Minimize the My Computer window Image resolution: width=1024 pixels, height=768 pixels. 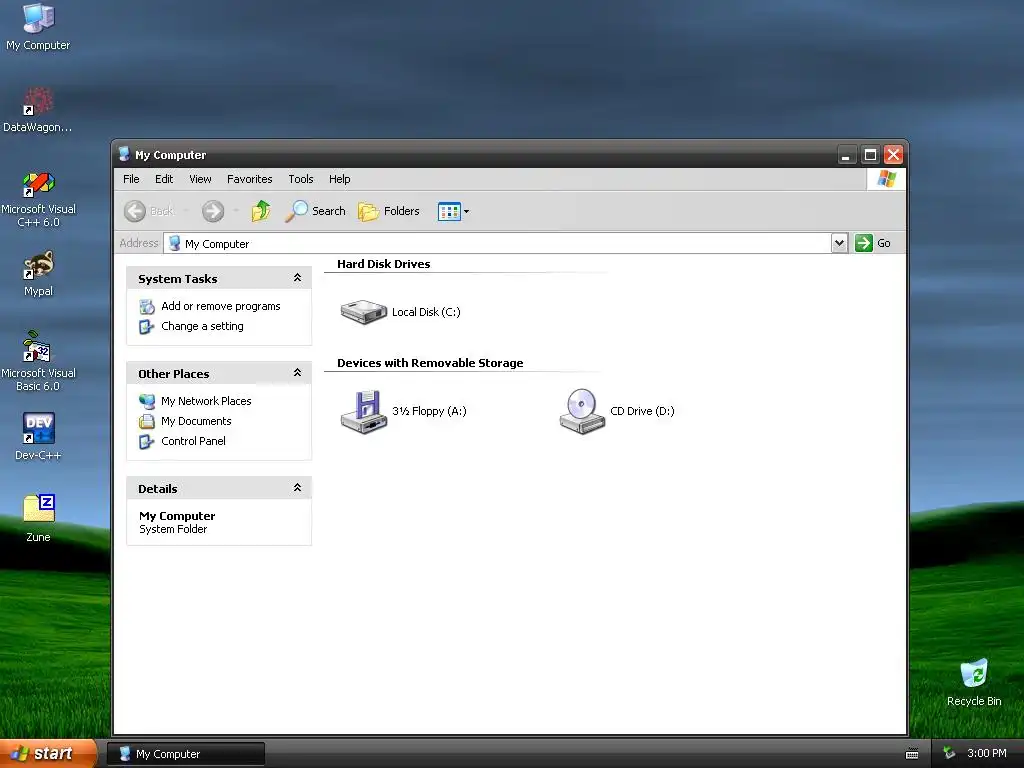(846, 155)
